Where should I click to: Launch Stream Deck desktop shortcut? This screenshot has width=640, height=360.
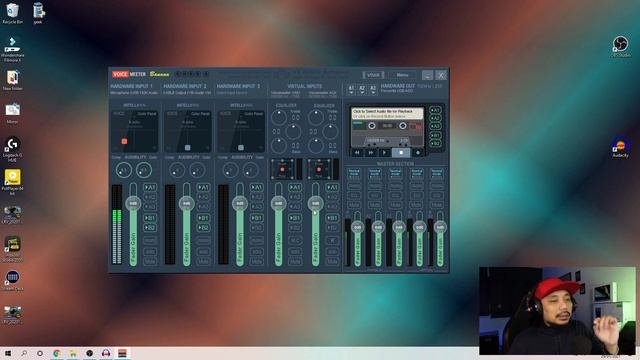pyautogui.click(x=13, y=280)
